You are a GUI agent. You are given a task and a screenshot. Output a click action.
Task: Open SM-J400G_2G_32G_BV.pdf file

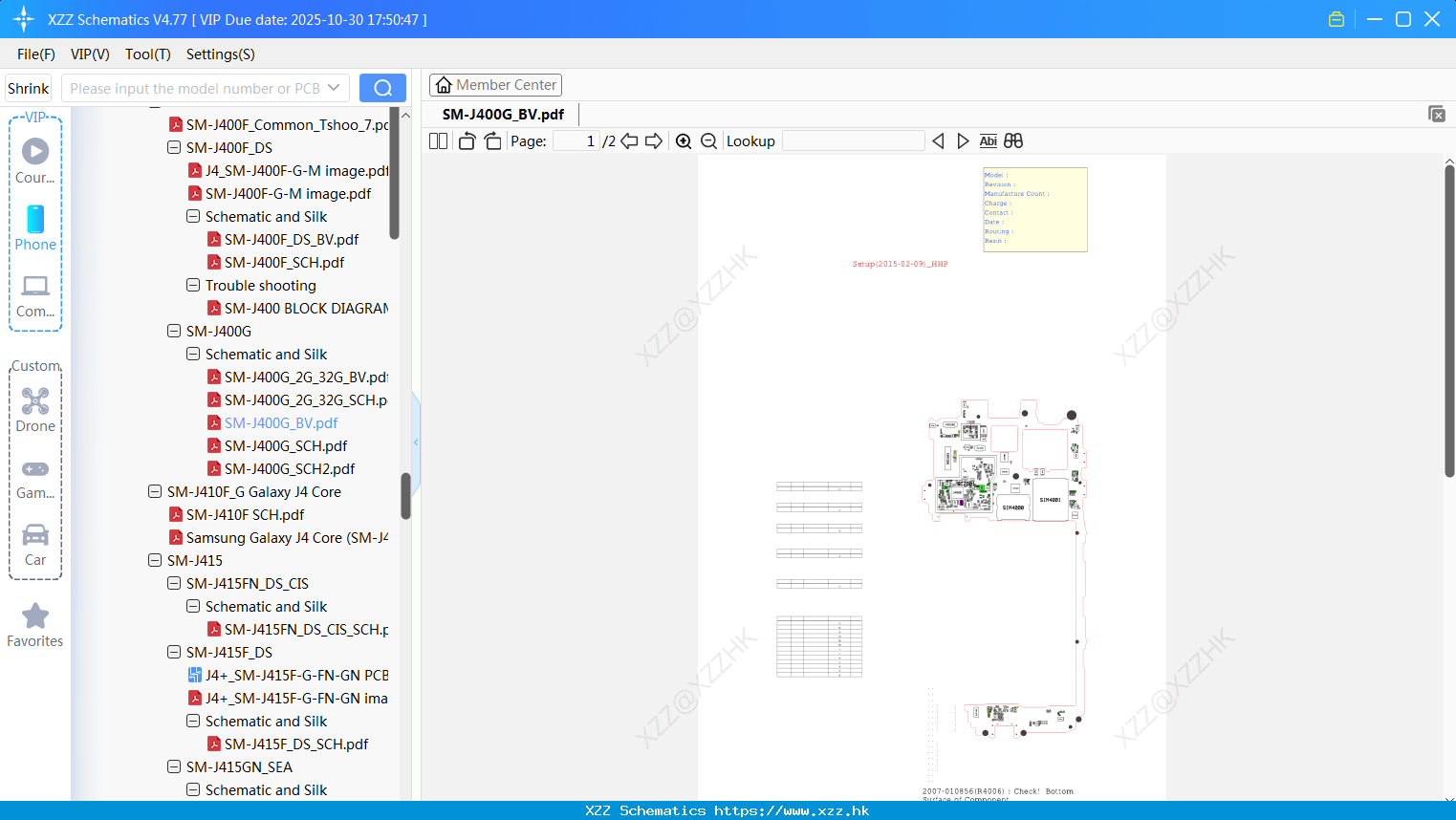coord(297,377)
